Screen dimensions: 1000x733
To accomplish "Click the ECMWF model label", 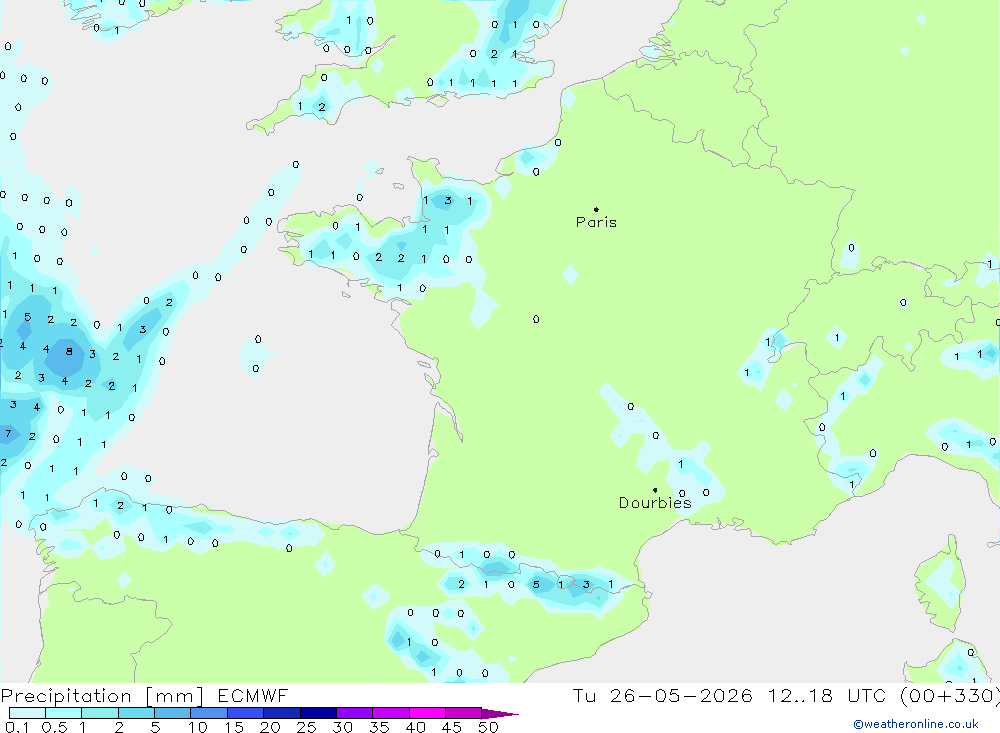I will [253, 695].
